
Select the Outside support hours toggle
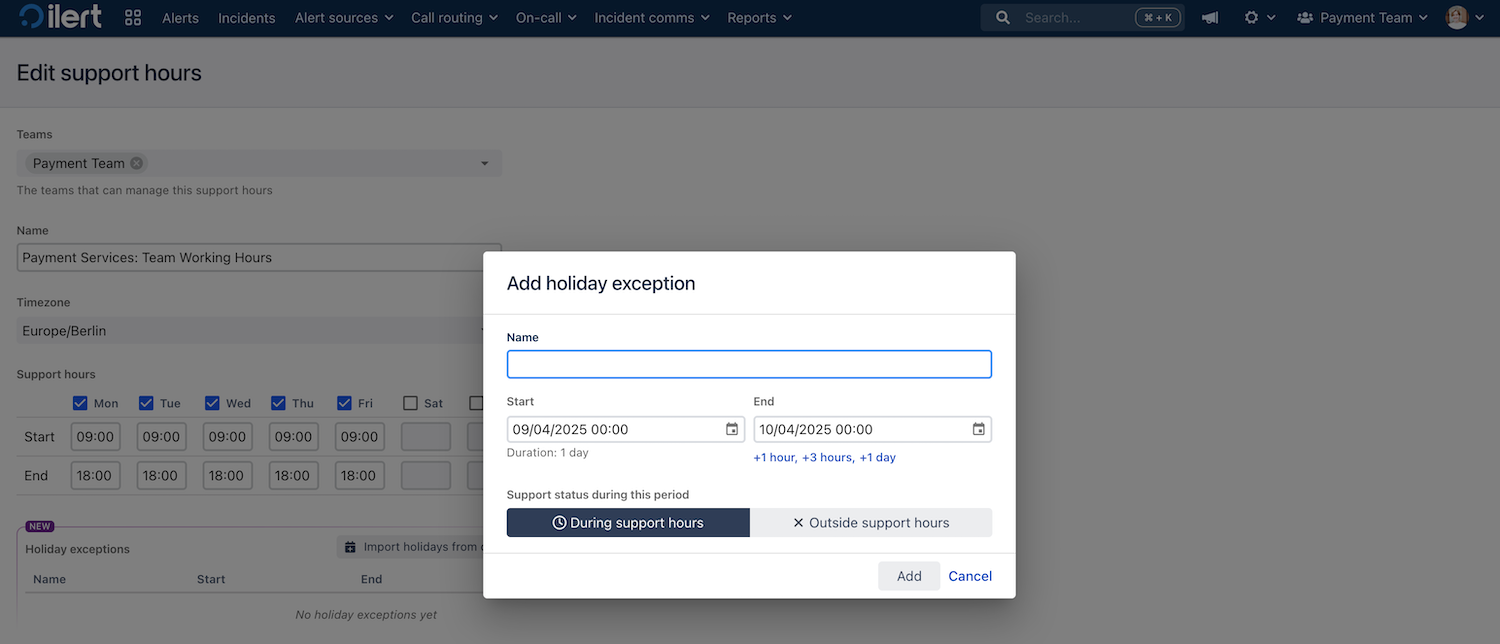870,522
